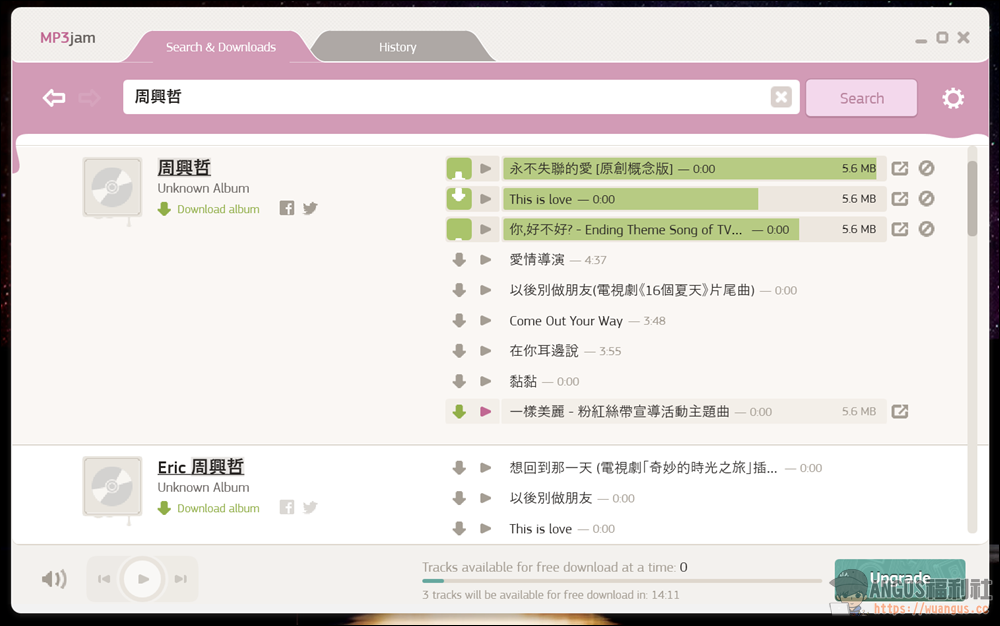
Task: Switch to the History tab
Action: pos(397,47)
